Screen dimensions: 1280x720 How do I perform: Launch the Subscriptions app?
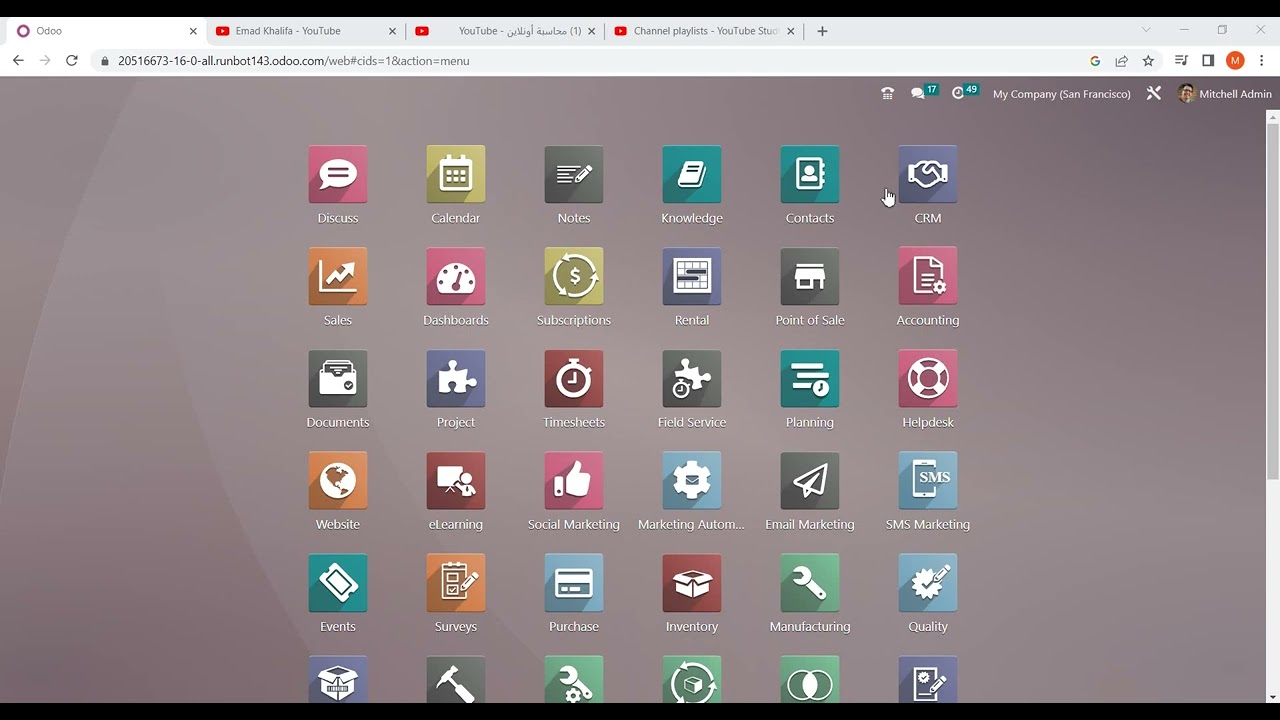coord(574,277)
